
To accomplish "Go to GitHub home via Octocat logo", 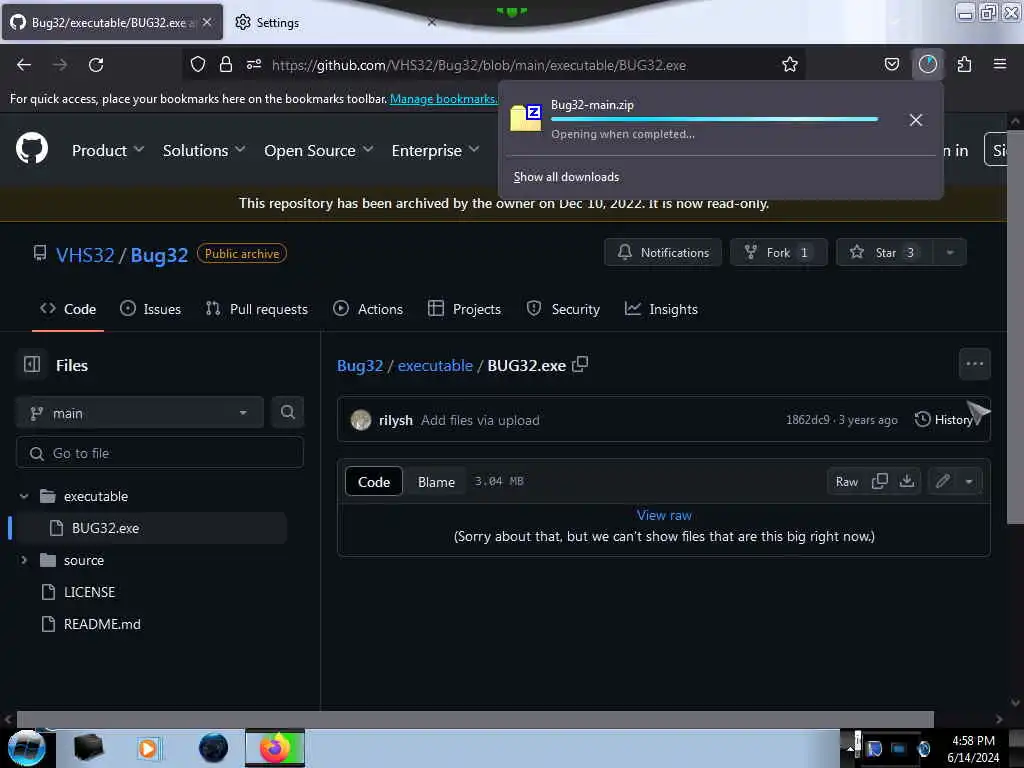I will click(32, 149).
